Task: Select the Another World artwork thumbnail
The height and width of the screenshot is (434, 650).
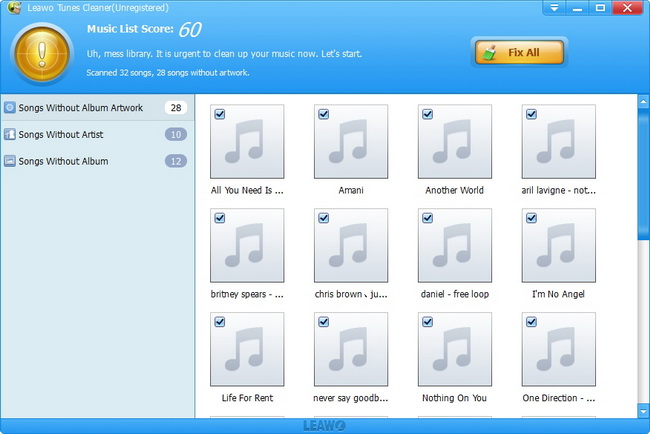Action: pos(455,141)
